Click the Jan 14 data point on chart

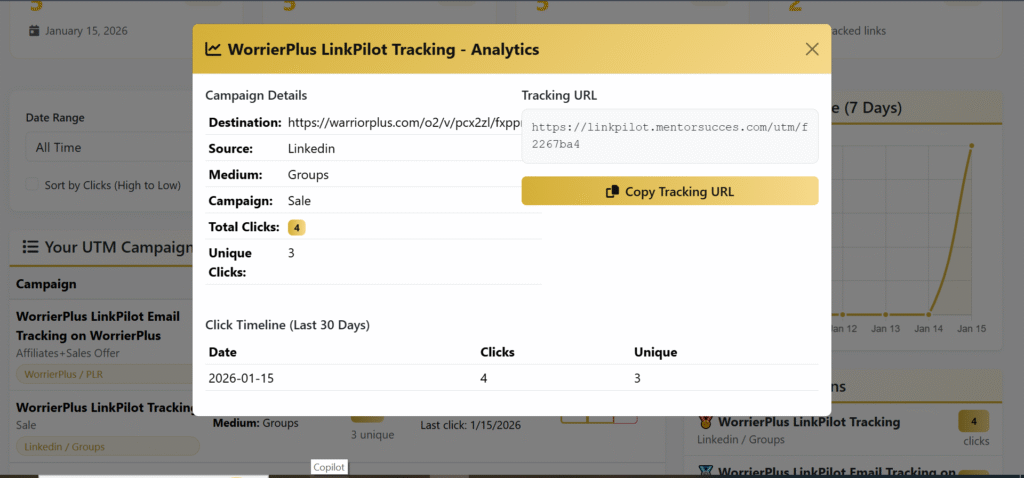coord(929,312)
